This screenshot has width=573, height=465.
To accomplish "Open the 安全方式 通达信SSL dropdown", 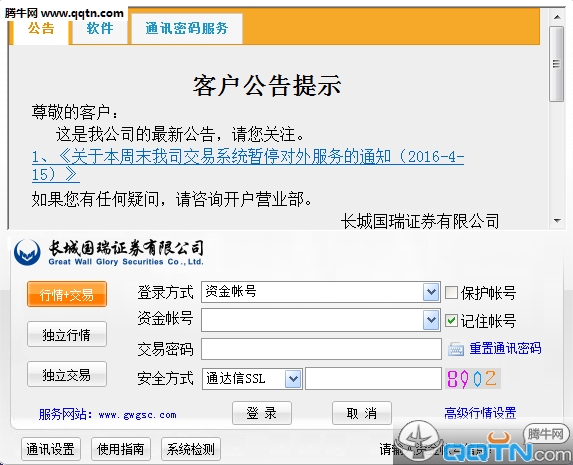I will (x=293, y=379).
